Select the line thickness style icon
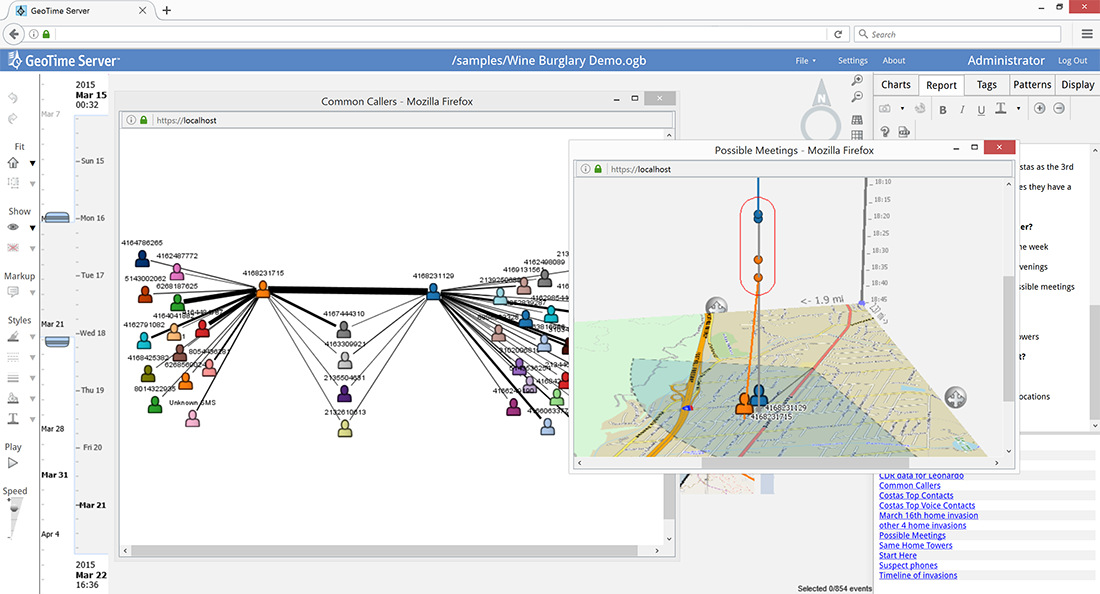This screenshot has width=1100, height=594. click(13, 378)
